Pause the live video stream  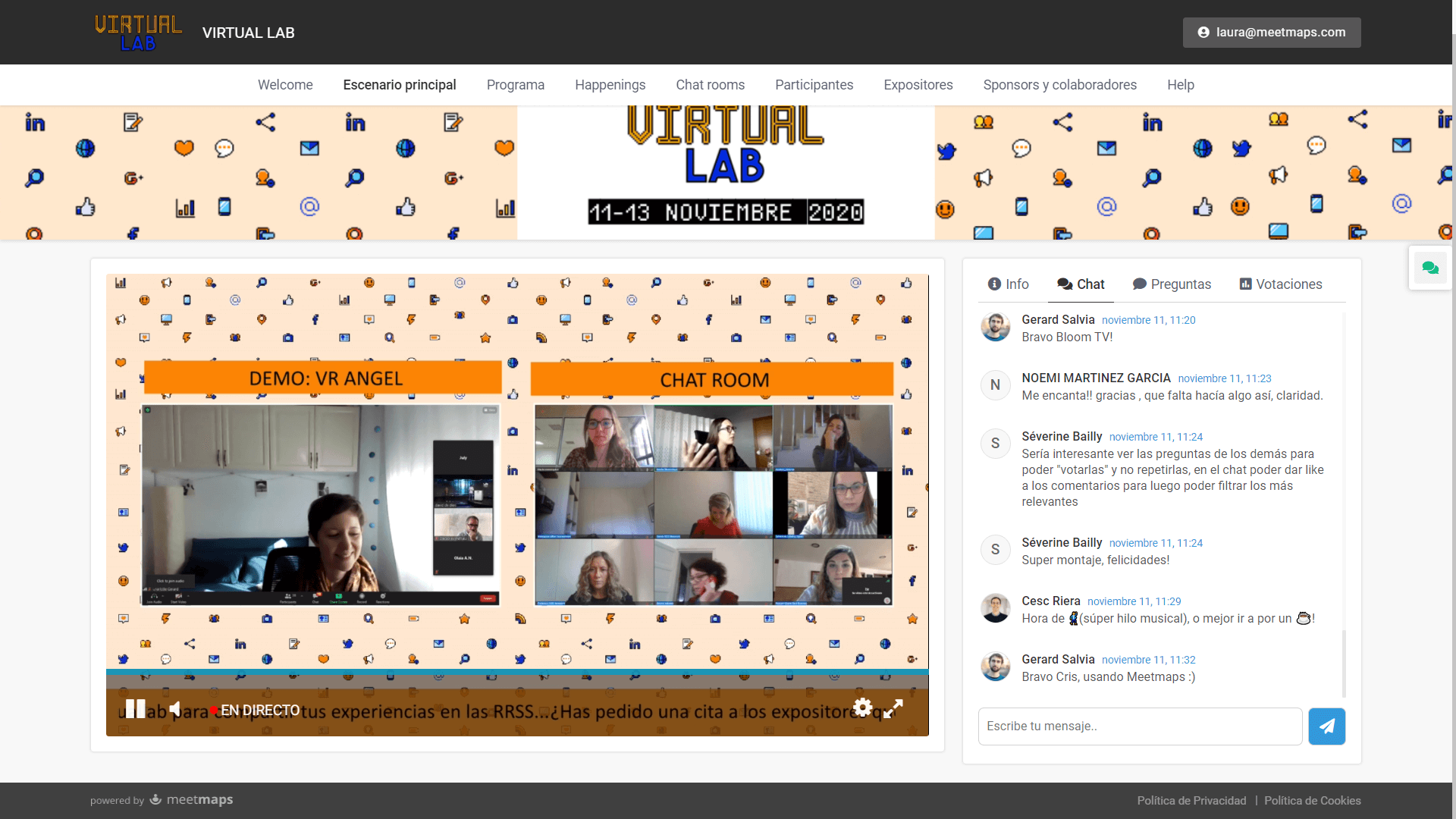(135, 709)
